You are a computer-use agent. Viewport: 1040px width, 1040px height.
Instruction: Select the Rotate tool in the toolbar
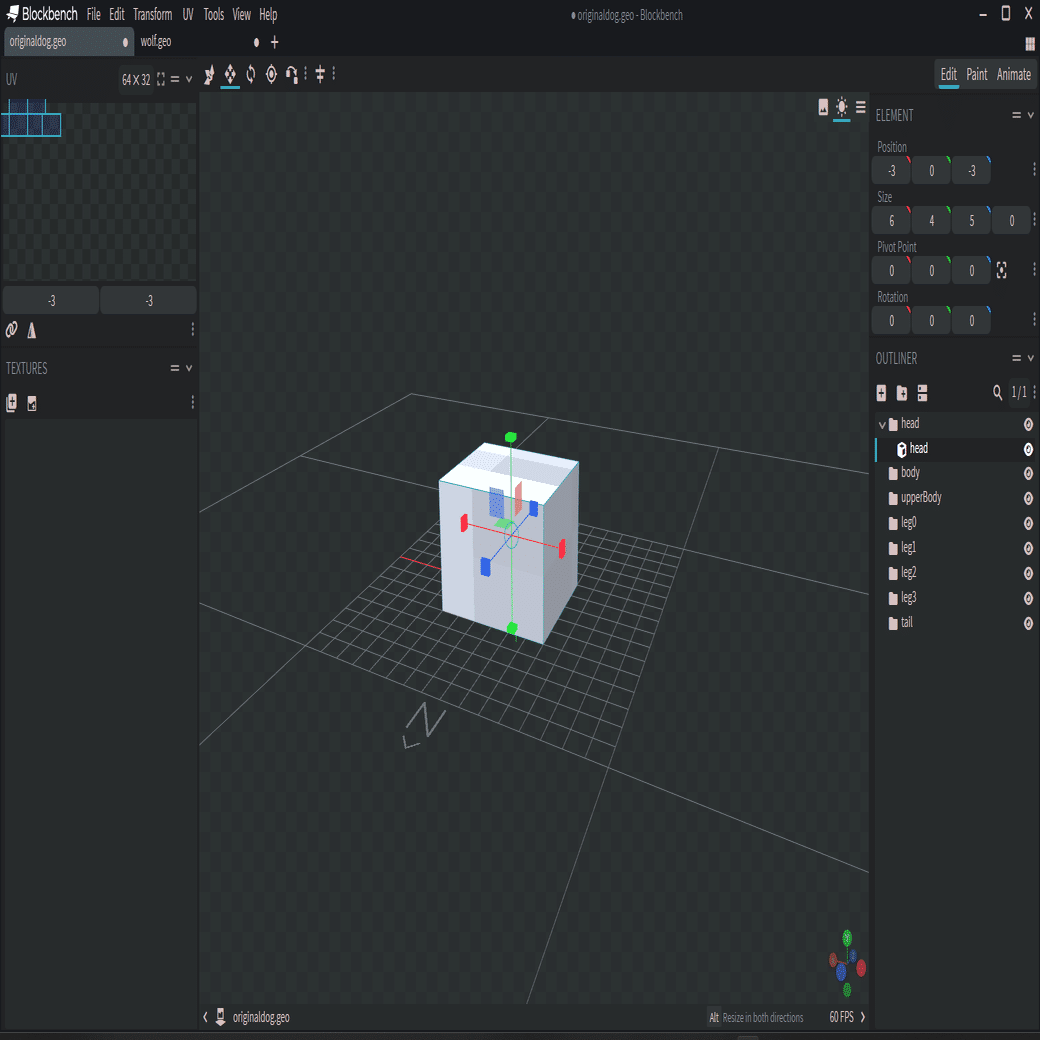[251, 74]
